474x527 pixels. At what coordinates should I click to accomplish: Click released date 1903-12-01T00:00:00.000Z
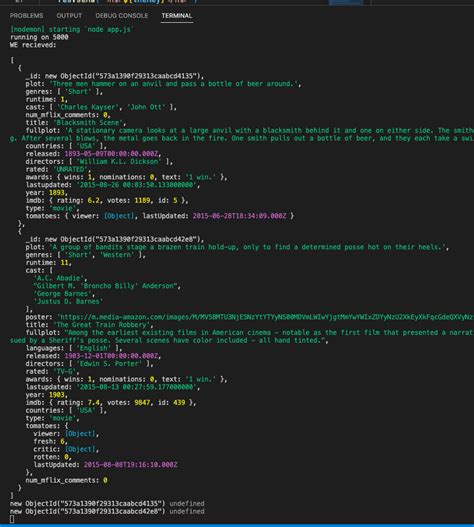tap(111, 356)
